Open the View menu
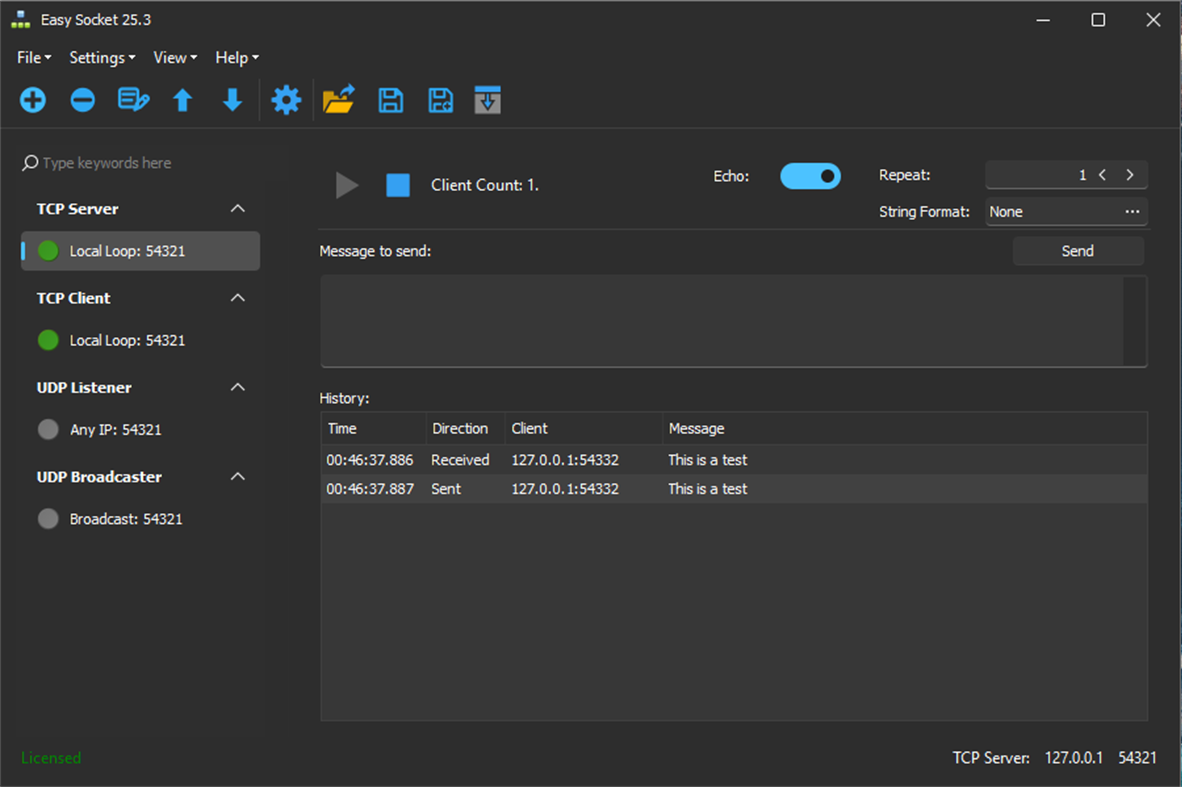The height and width of the screenshot is (787, 1182). pos(175,58)
